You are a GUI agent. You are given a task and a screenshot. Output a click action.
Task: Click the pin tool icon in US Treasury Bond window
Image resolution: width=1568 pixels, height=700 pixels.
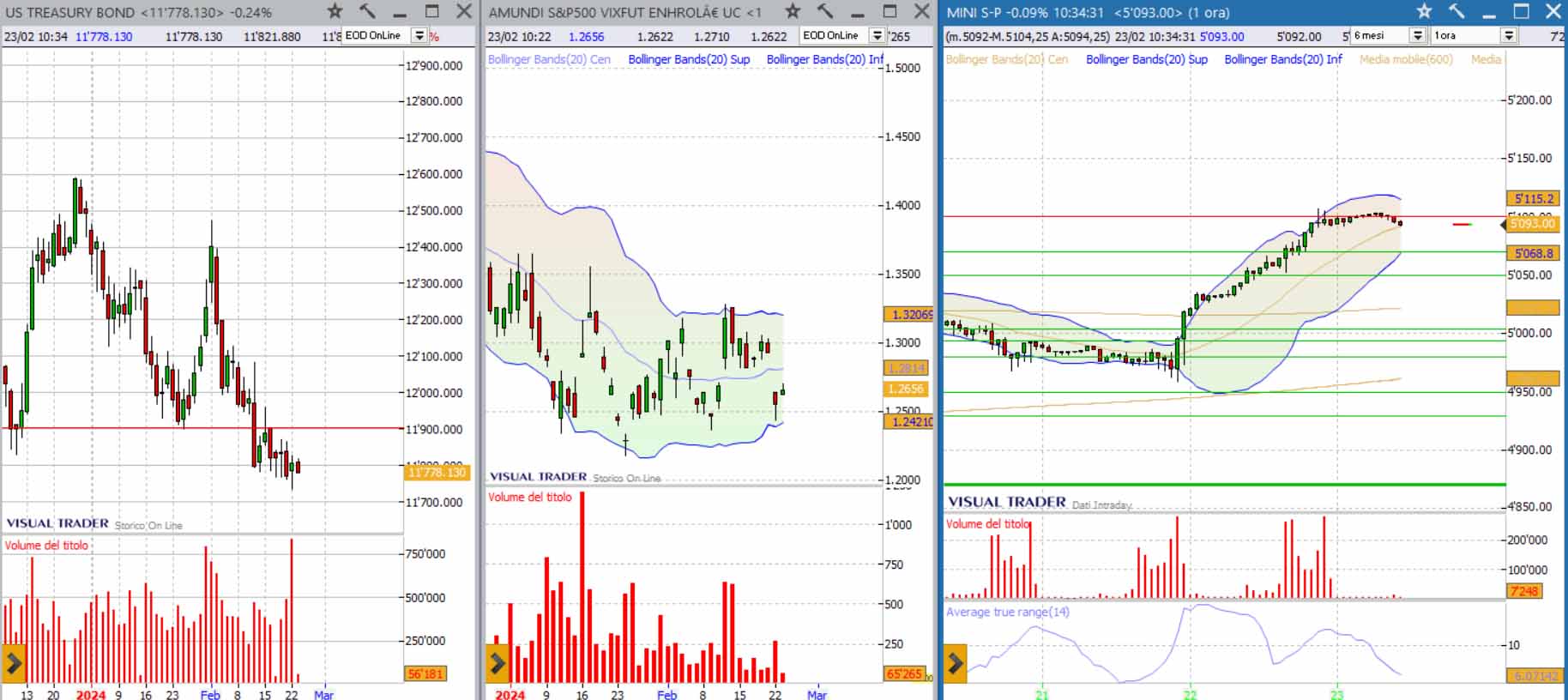click(x=367, y=11)
